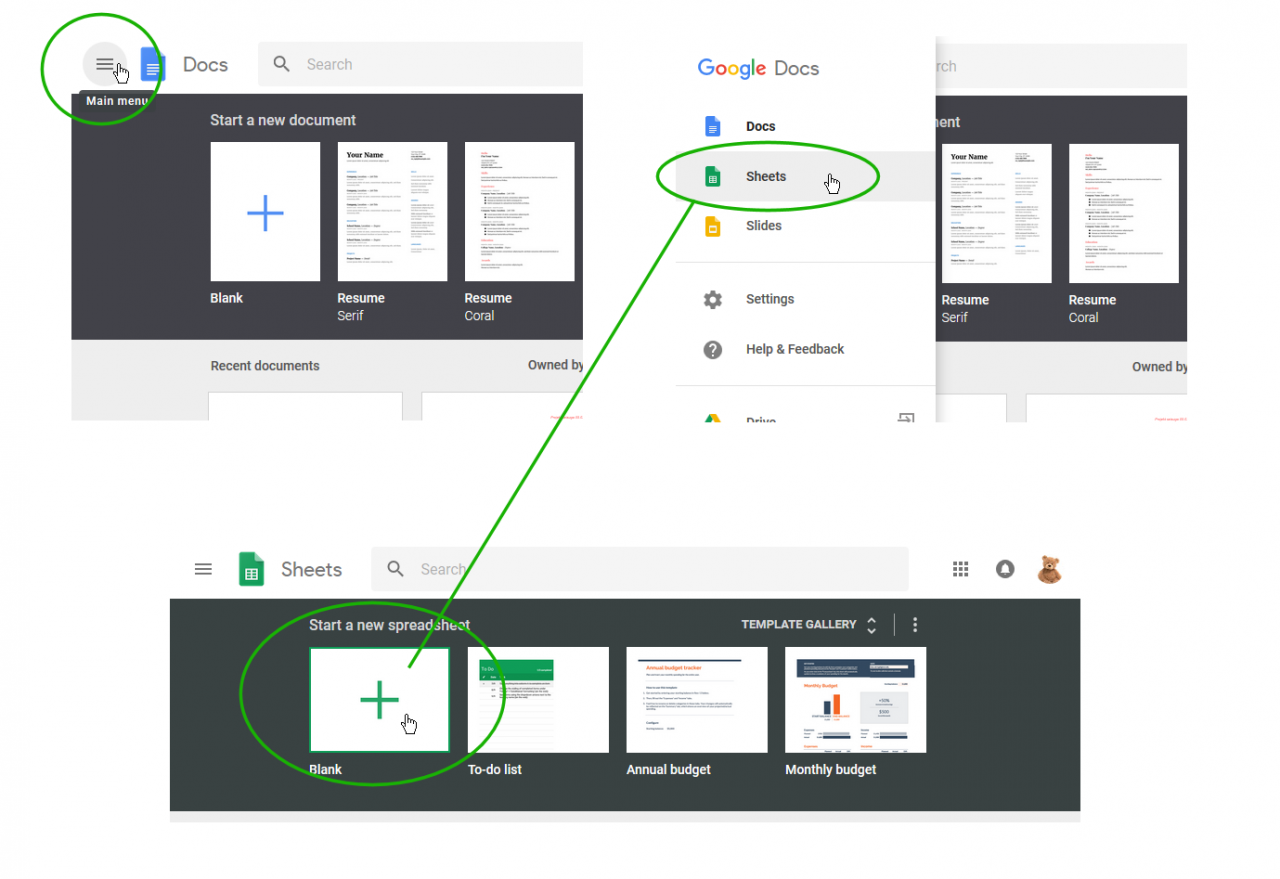Click the green Sheets logo icon
Image resolution: width=1280 pixels, height=879 pixels.
tap(251, 569)
